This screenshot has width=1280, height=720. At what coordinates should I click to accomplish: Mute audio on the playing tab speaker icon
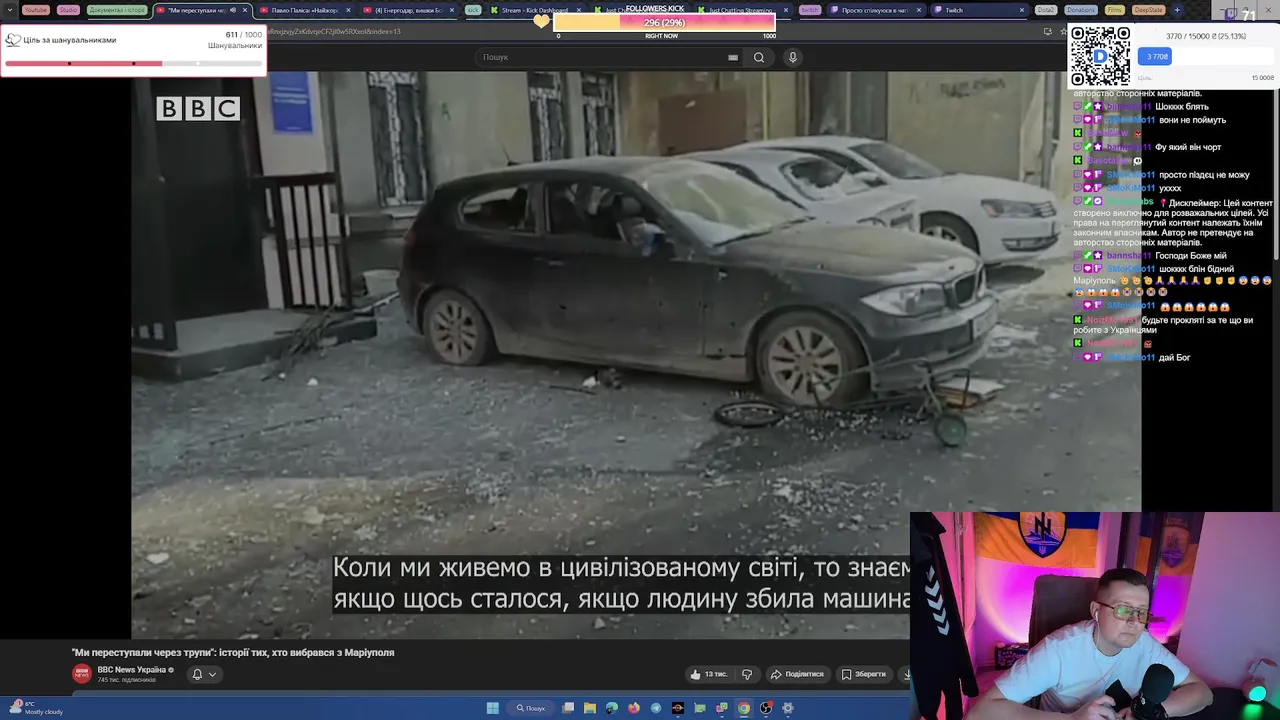[x=233, y=10]
